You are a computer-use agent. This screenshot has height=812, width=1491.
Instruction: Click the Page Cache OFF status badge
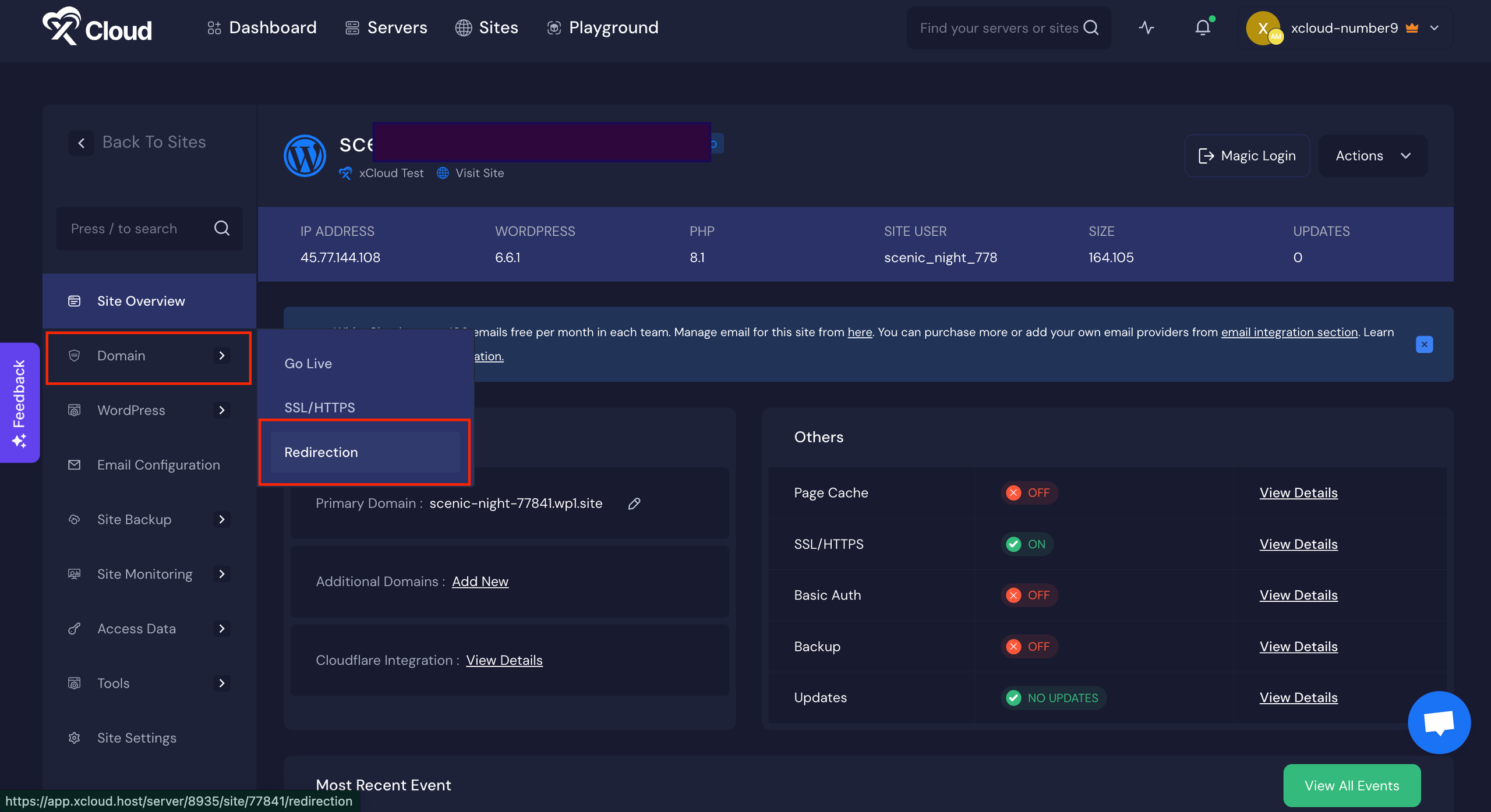click(1029, 493)
